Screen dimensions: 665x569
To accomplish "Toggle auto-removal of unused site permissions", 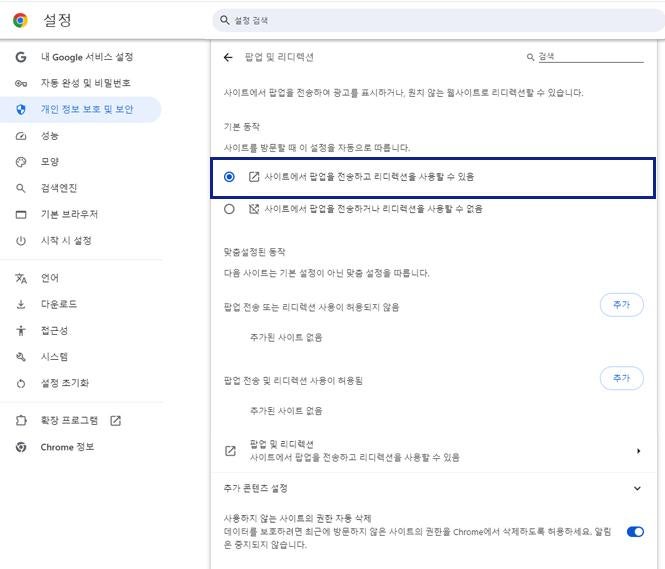I will coord(635,532).
